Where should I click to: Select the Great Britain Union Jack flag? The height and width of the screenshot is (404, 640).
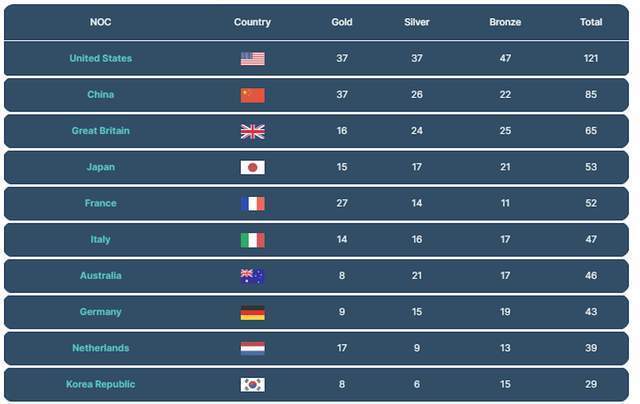[253, 131]
